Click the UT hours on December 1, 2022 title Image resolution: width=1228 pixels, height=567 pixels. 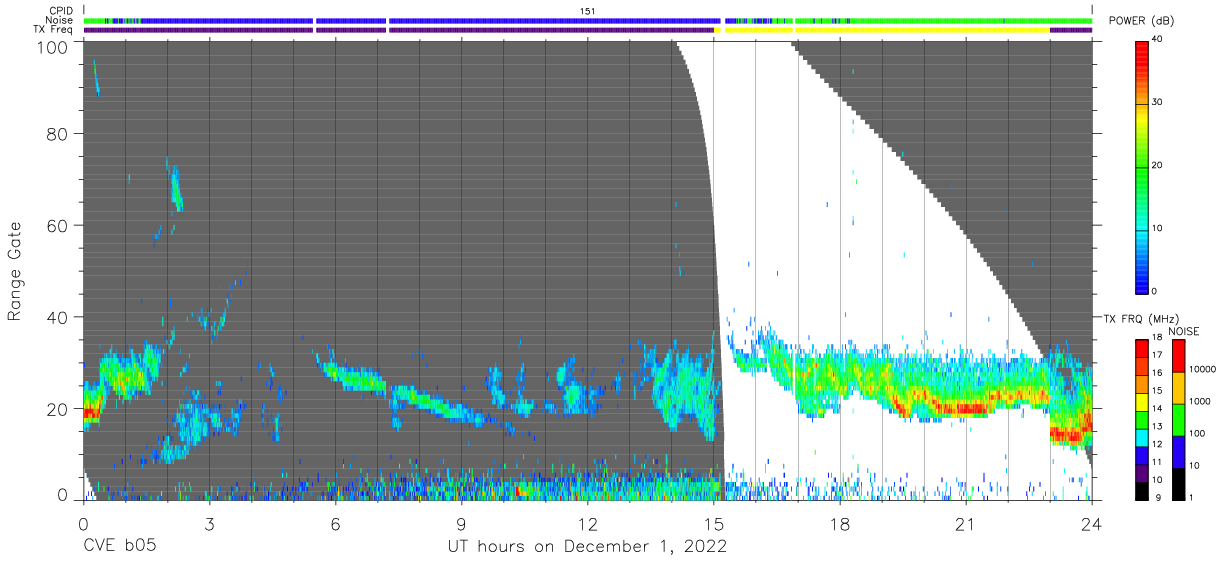click(x=586, y=547)
